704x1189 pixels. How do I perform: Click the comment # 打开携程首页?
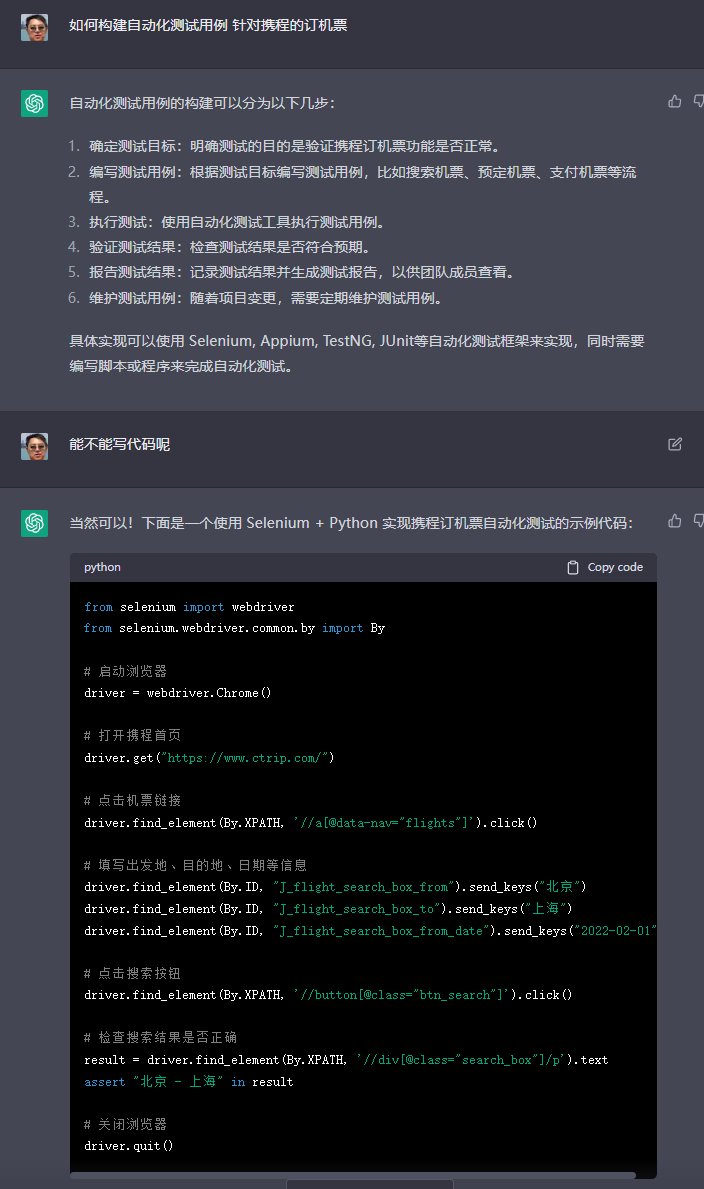pyautogui.click(x=132, y=736)
